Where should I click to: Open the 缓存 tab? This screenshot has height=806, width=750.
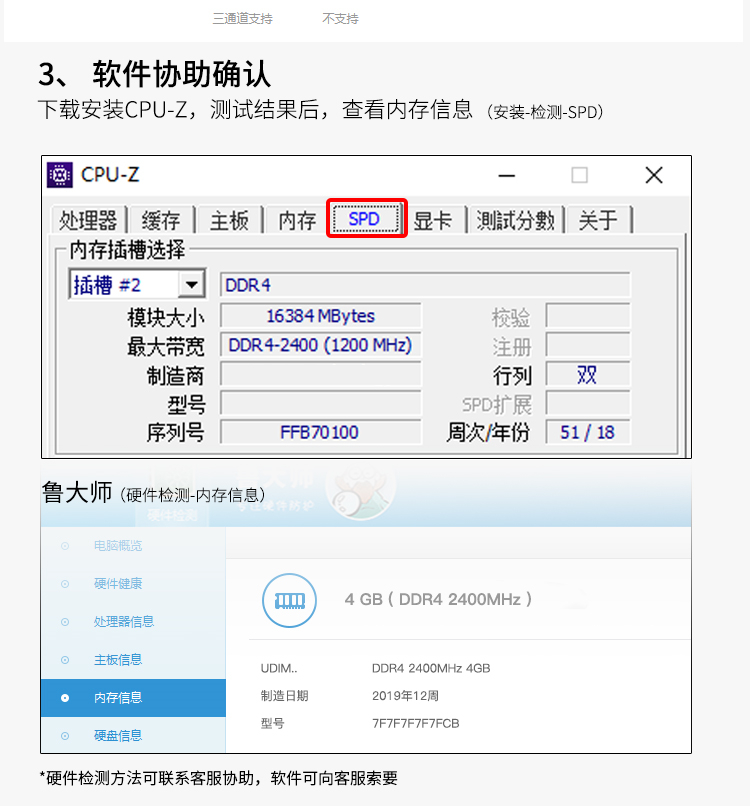(161, 221)
